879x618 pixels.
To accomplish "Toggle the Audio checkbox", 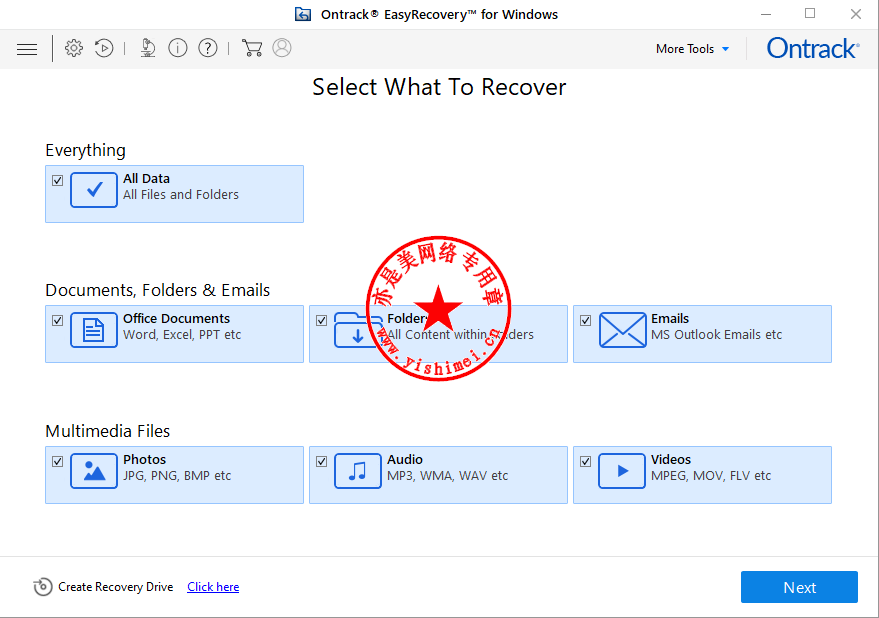I will pos(322,462).
